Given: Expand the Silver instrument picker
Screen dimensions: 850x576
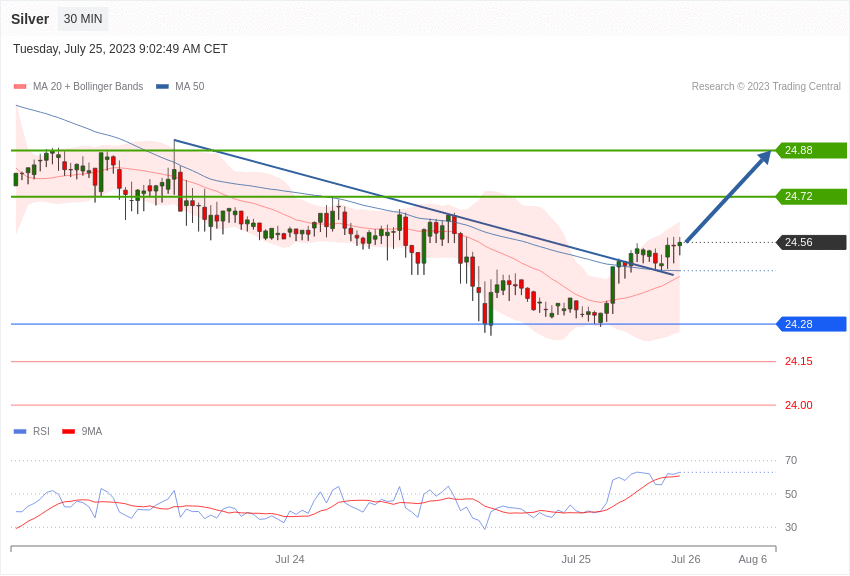Looking at the screenshot, I should [x=30, y=18].
